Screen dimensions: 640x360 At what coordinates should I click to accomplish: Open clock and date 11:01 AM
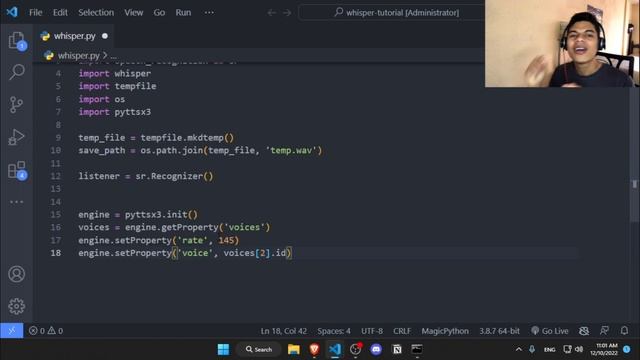pyautogui.click(x=604, y=349)
